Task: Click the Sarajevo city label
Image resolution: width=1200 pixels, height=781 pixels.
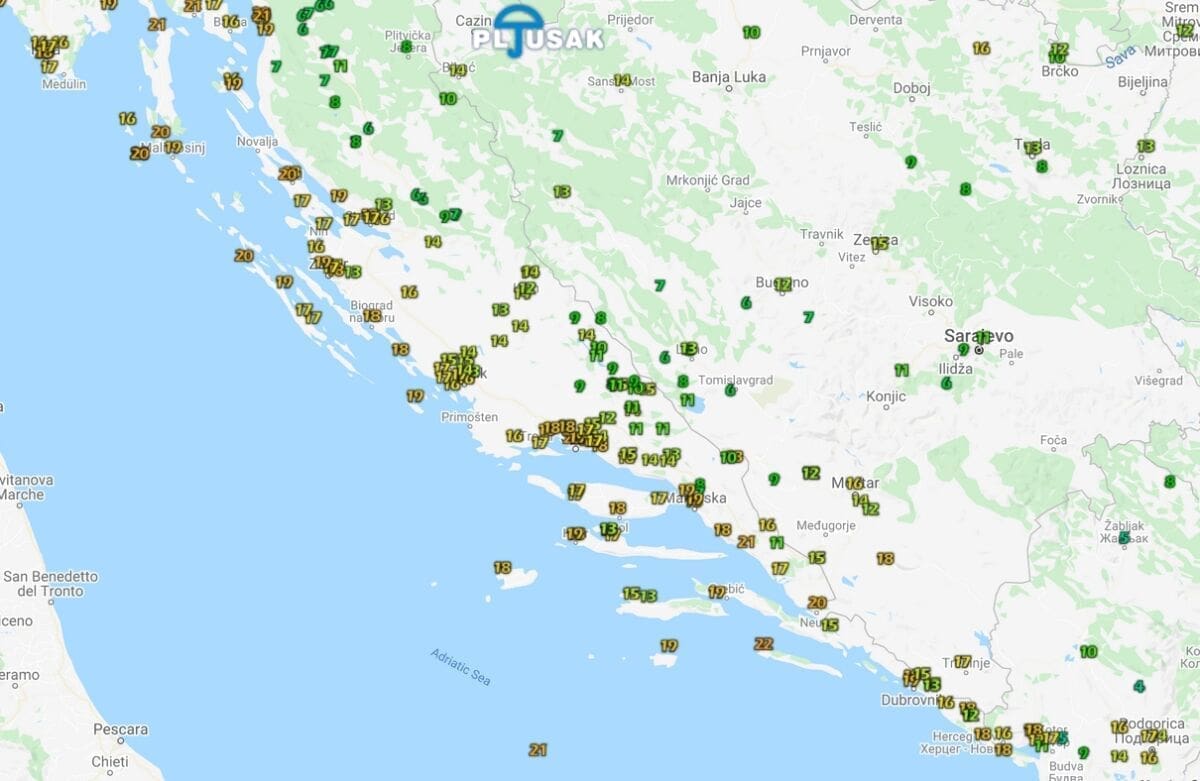Action: 978,336
